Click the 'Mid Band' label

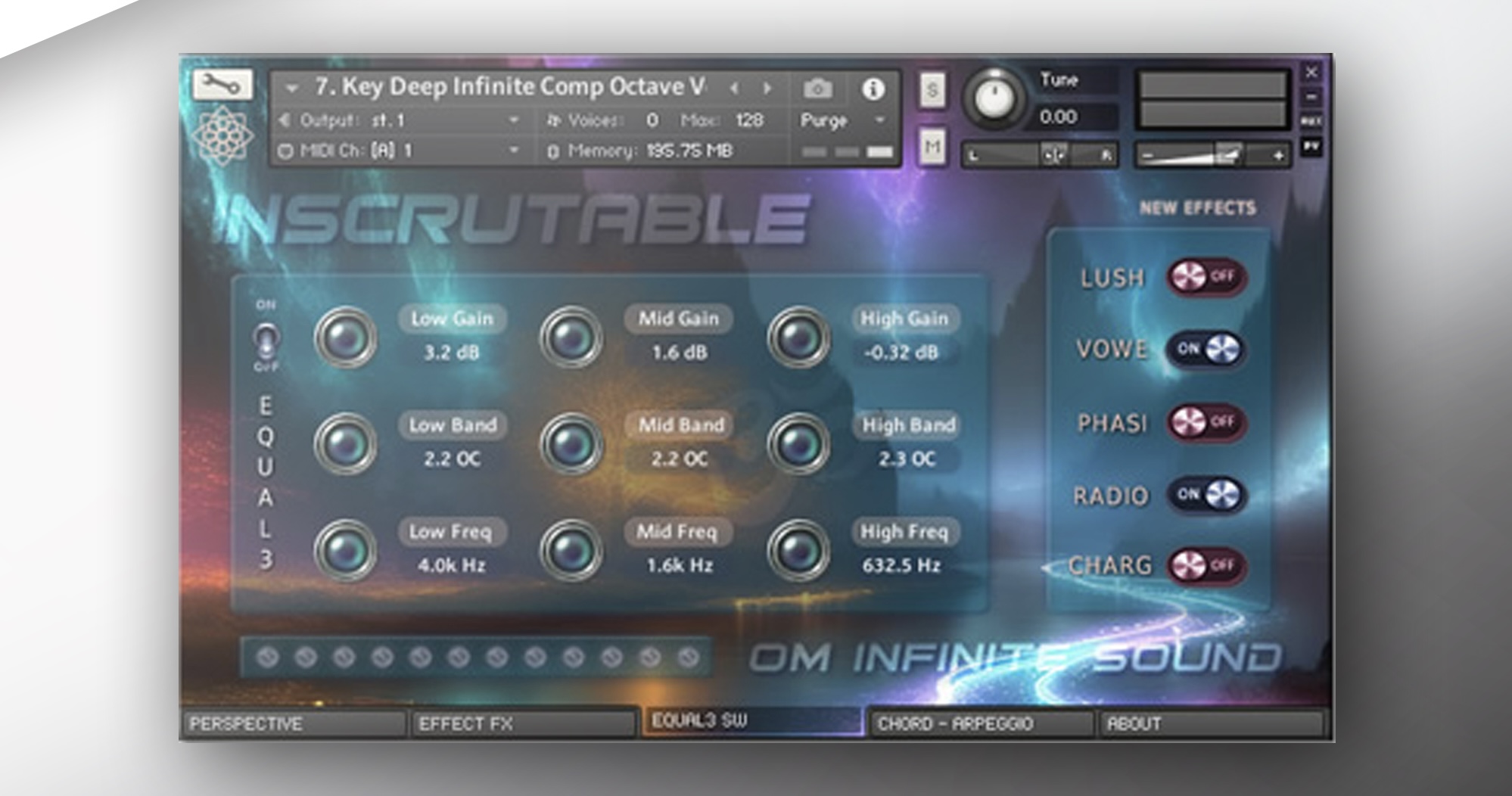[680, 425]
